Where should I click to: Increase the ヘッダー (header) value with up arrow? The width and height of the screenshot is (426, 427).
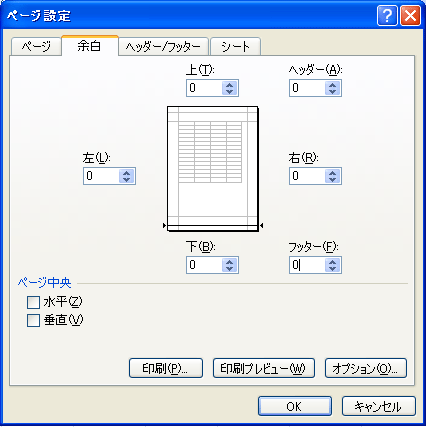point(332,85)
